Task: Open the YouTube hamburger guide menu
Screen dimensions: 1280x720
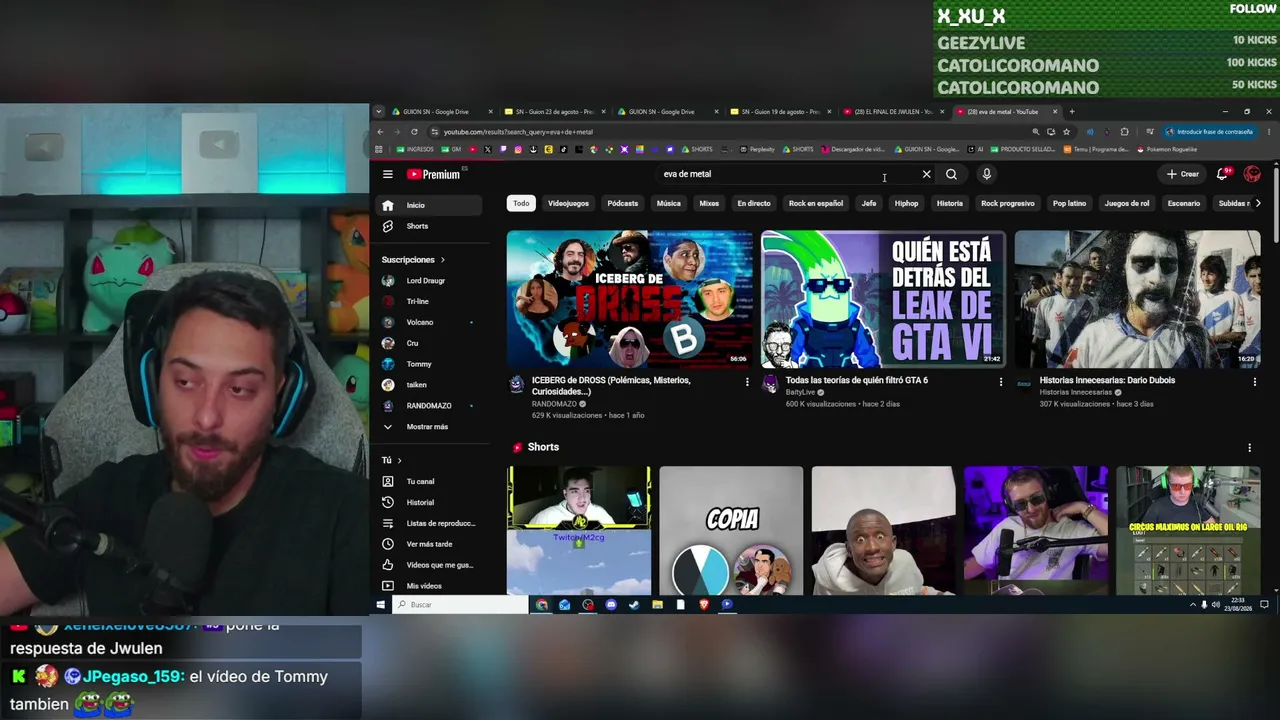Action: (388, 174)
